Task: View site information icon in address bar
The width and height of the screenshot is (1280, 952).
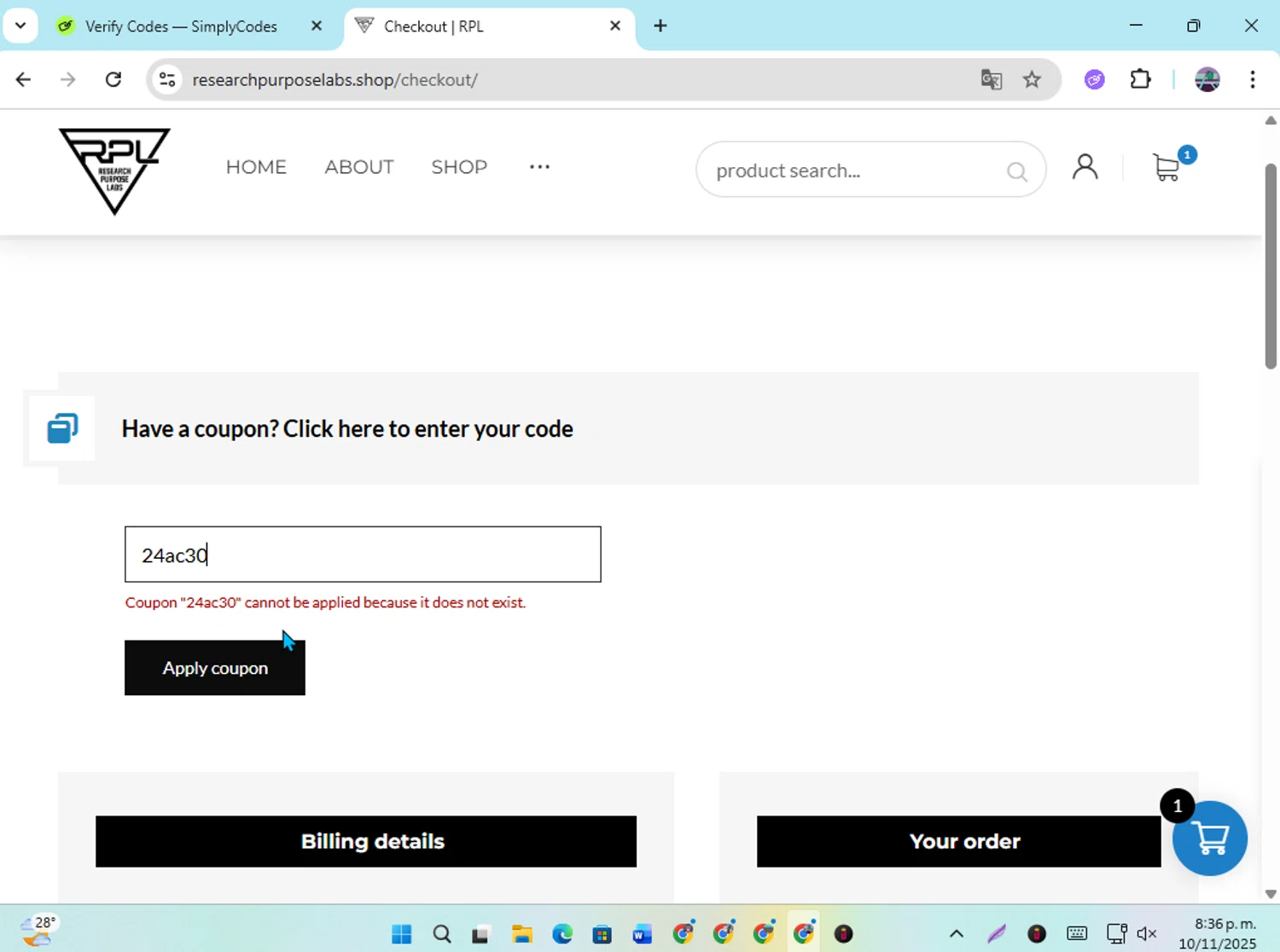Action: [167, 79]
